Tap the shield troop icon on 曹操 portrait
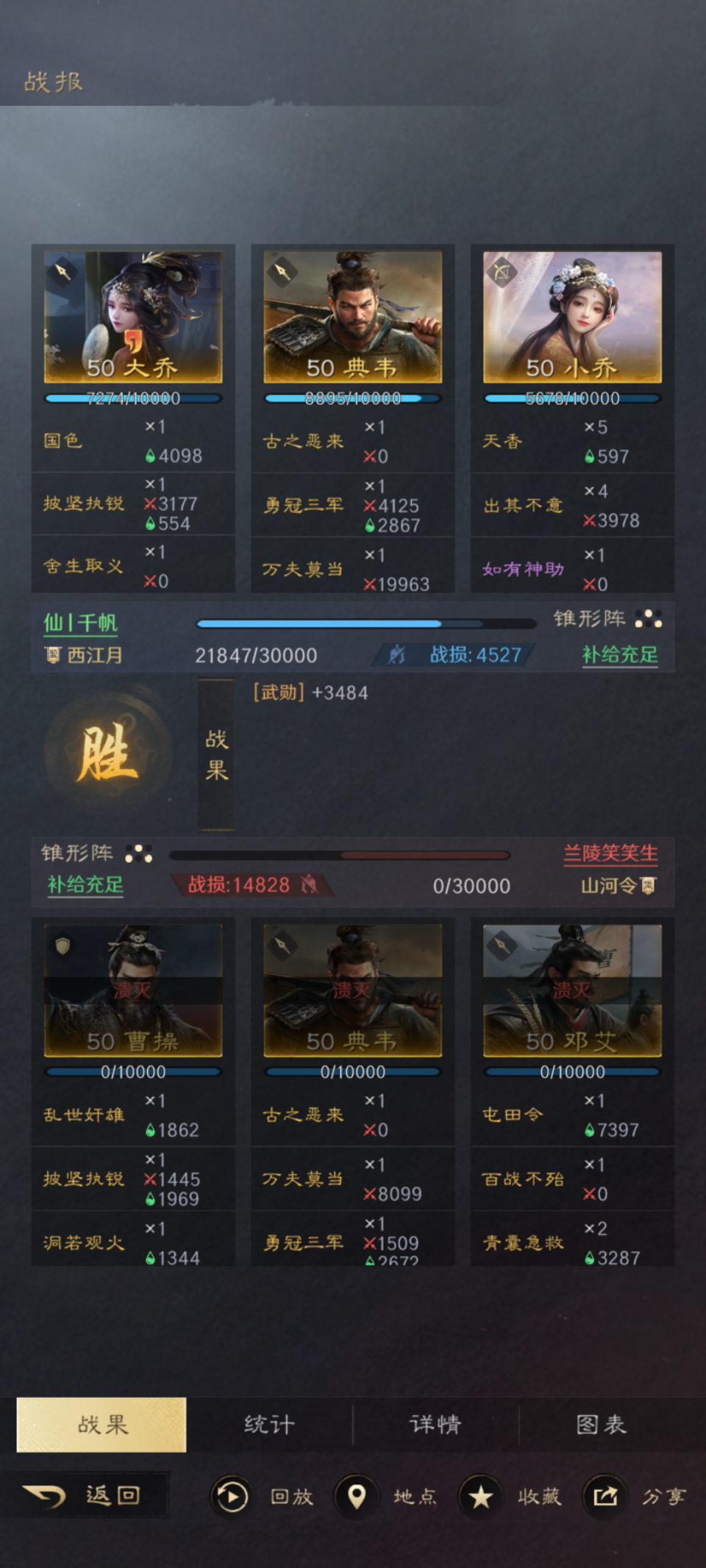Screen dimensions: 706x1568 coord(63,945)
